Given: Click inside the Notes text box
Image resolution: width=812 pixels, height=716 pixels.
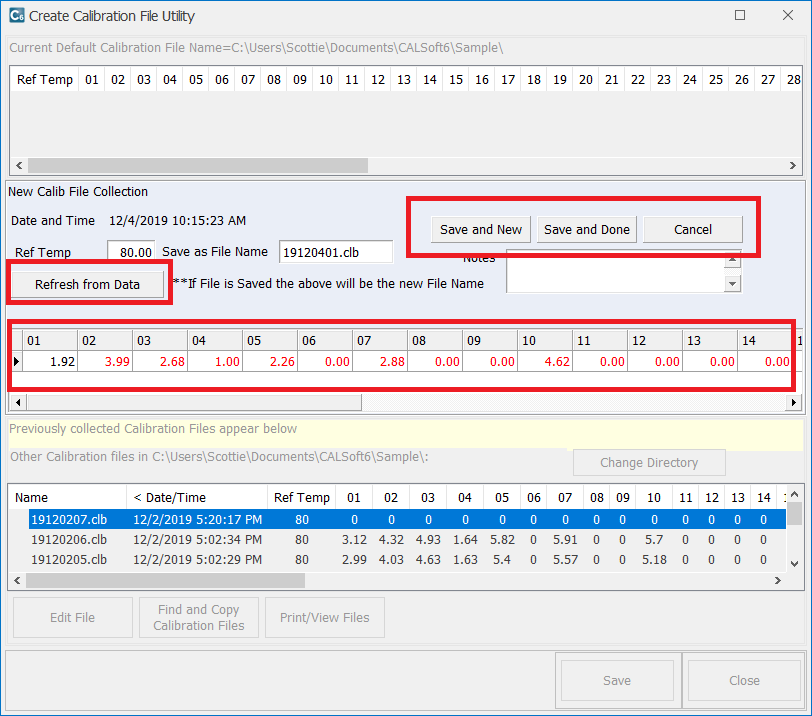Looking at the screenshot, I should [x=615, y=271].
